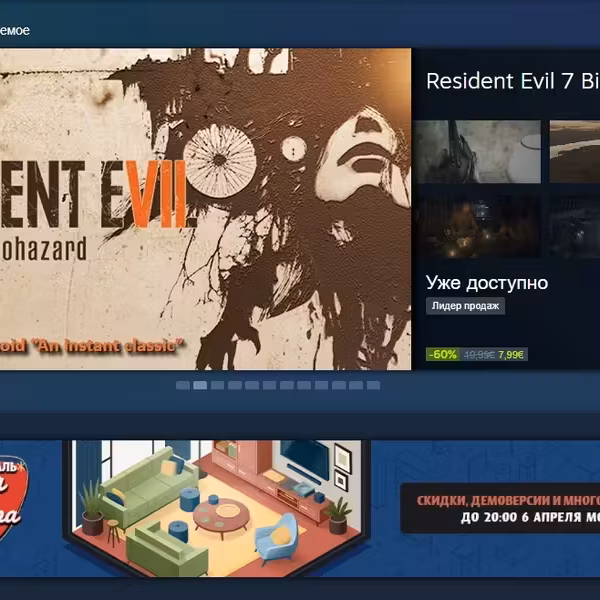Jump to the tenth carousel page dot

pyautogui.click(x=339, y=385)
